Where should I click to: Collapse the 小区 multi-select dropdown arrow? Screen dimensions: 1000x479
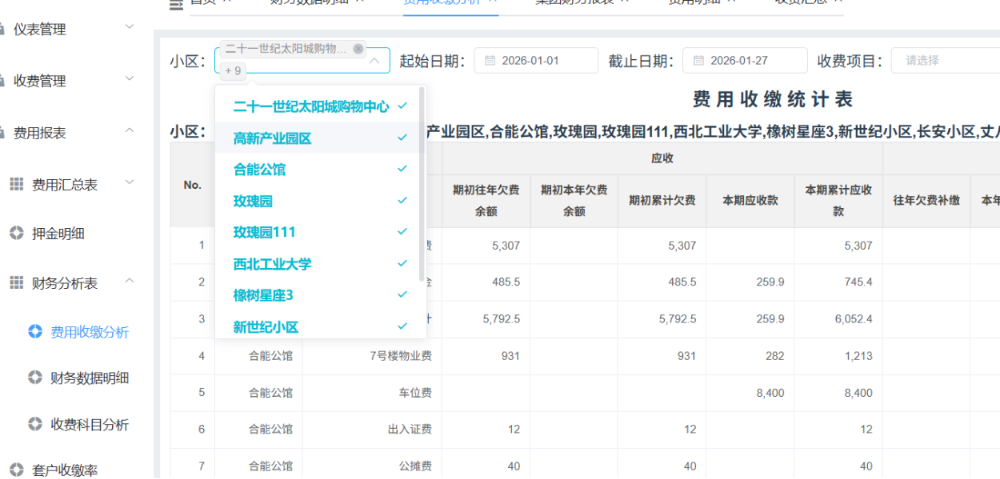375,61
